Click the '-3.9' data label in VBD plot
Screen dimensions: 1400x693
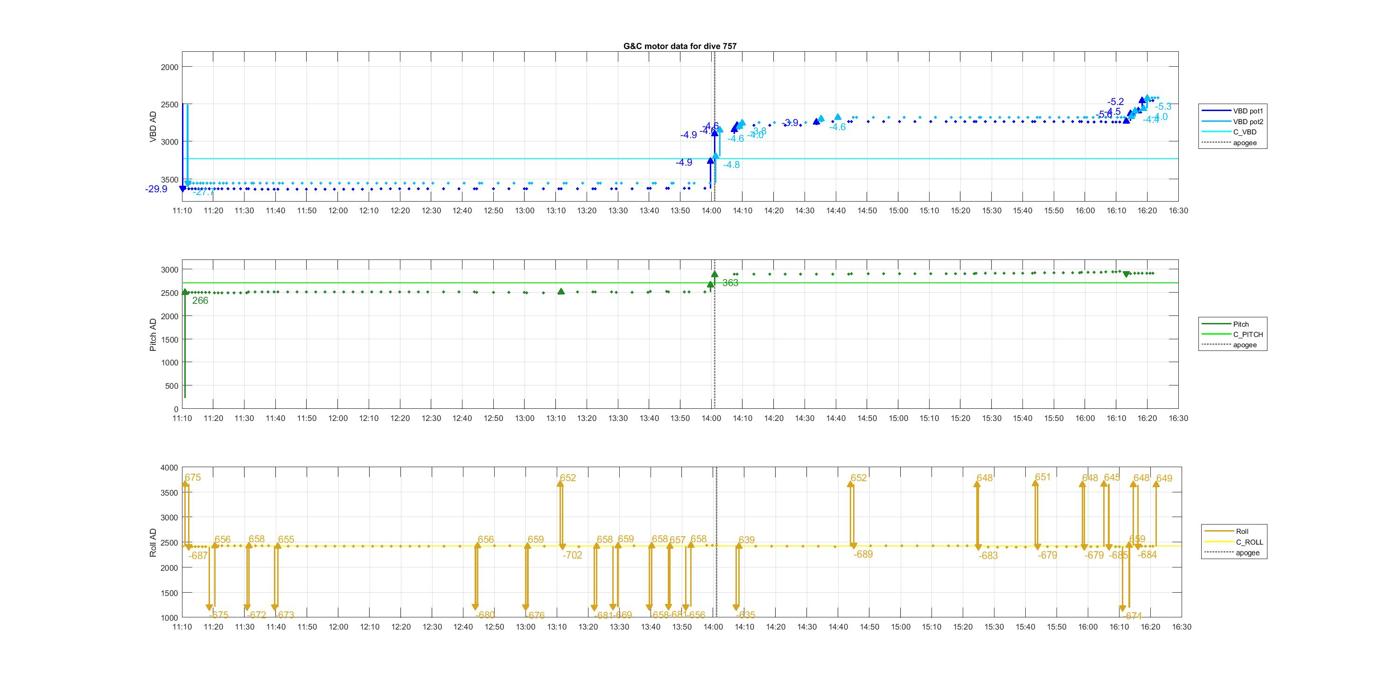click(x=791, y=123)
